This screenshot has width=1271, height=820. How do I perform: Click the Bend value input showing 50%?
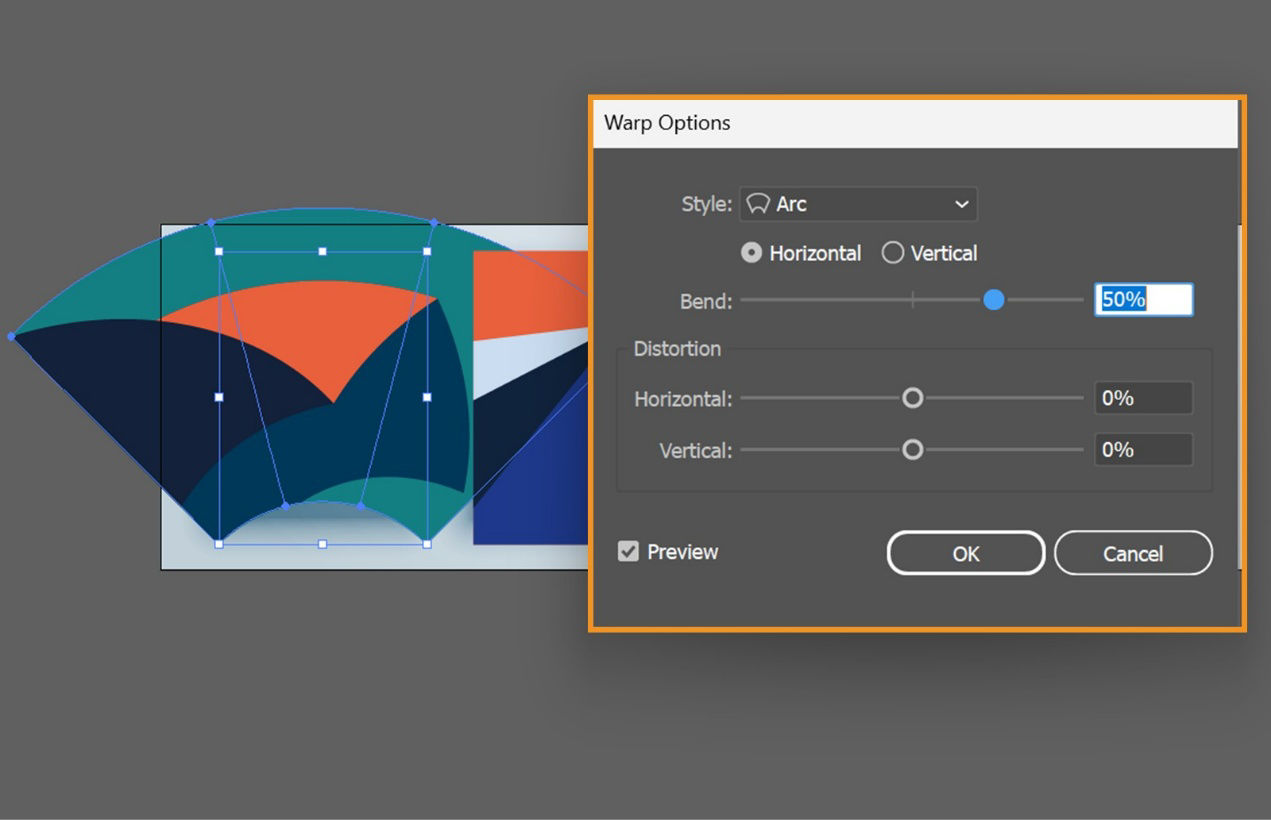[x=1143, y=299]
